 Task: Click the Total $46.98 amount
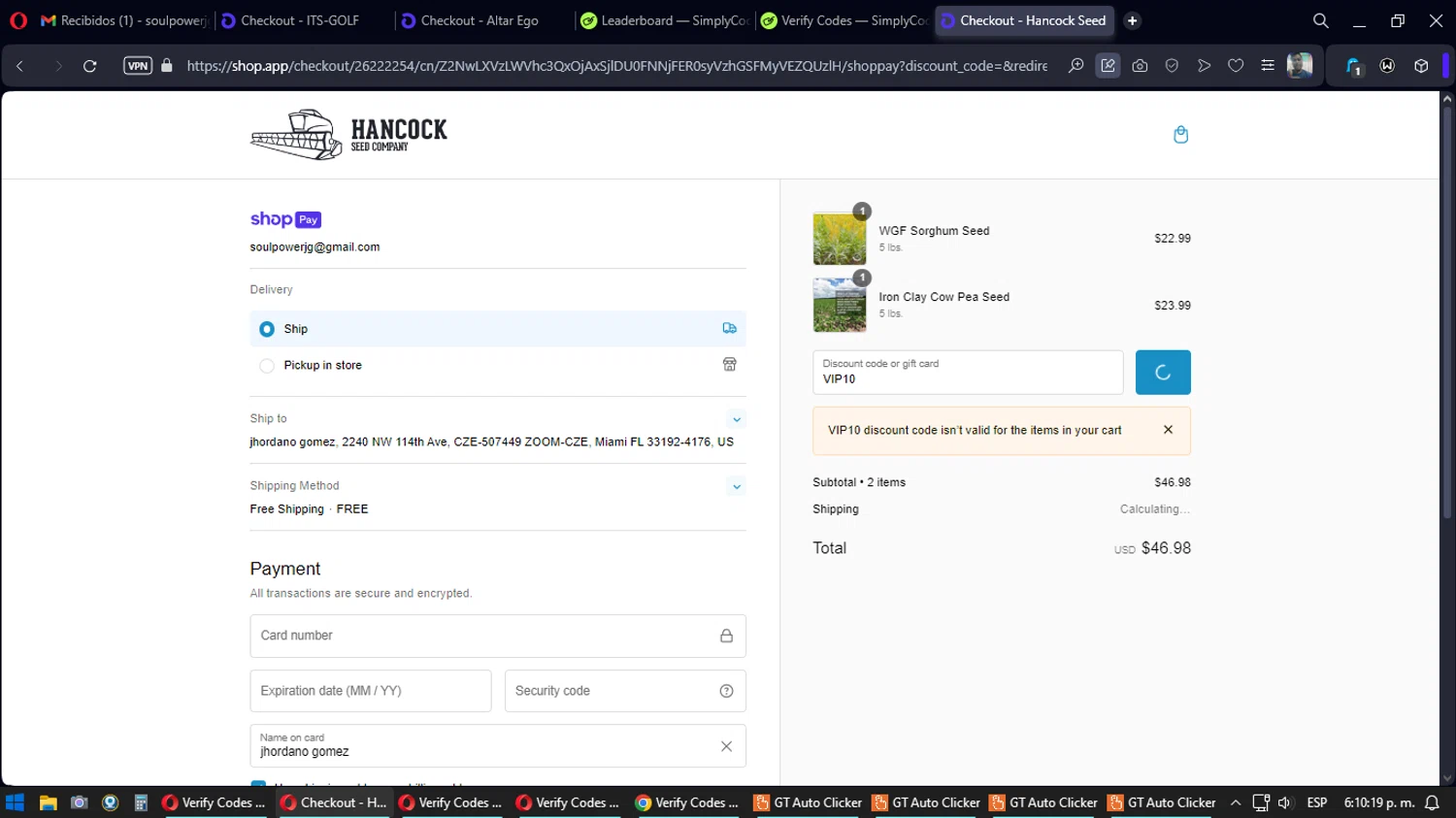pyautogui.click(x=1166, y=548)
